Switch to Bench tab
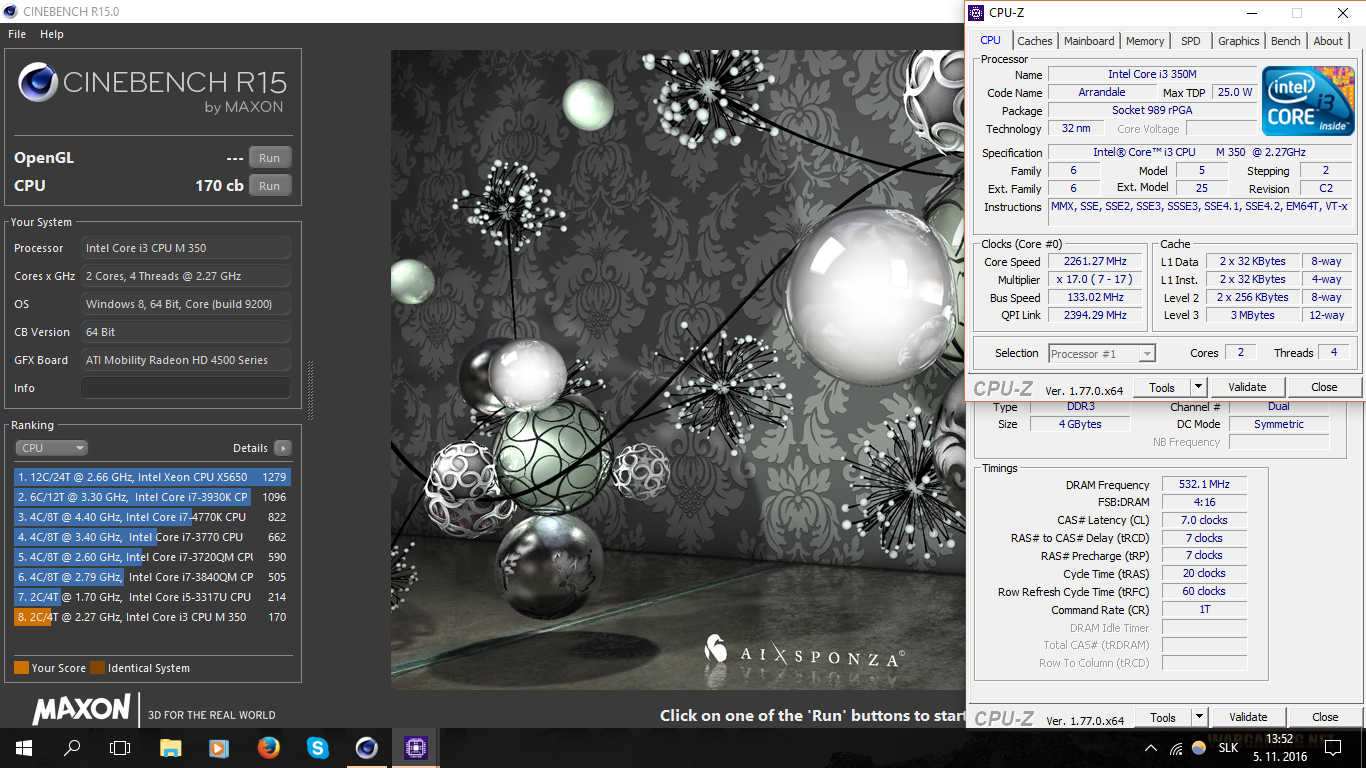This screenshot has height=768, width=1366. click(x=1286, y=41)
